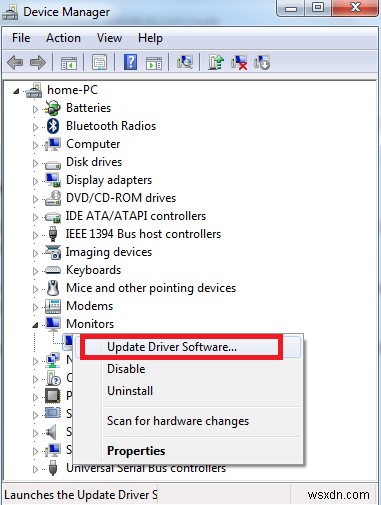Click the Modems category icon

pos(53,306)
